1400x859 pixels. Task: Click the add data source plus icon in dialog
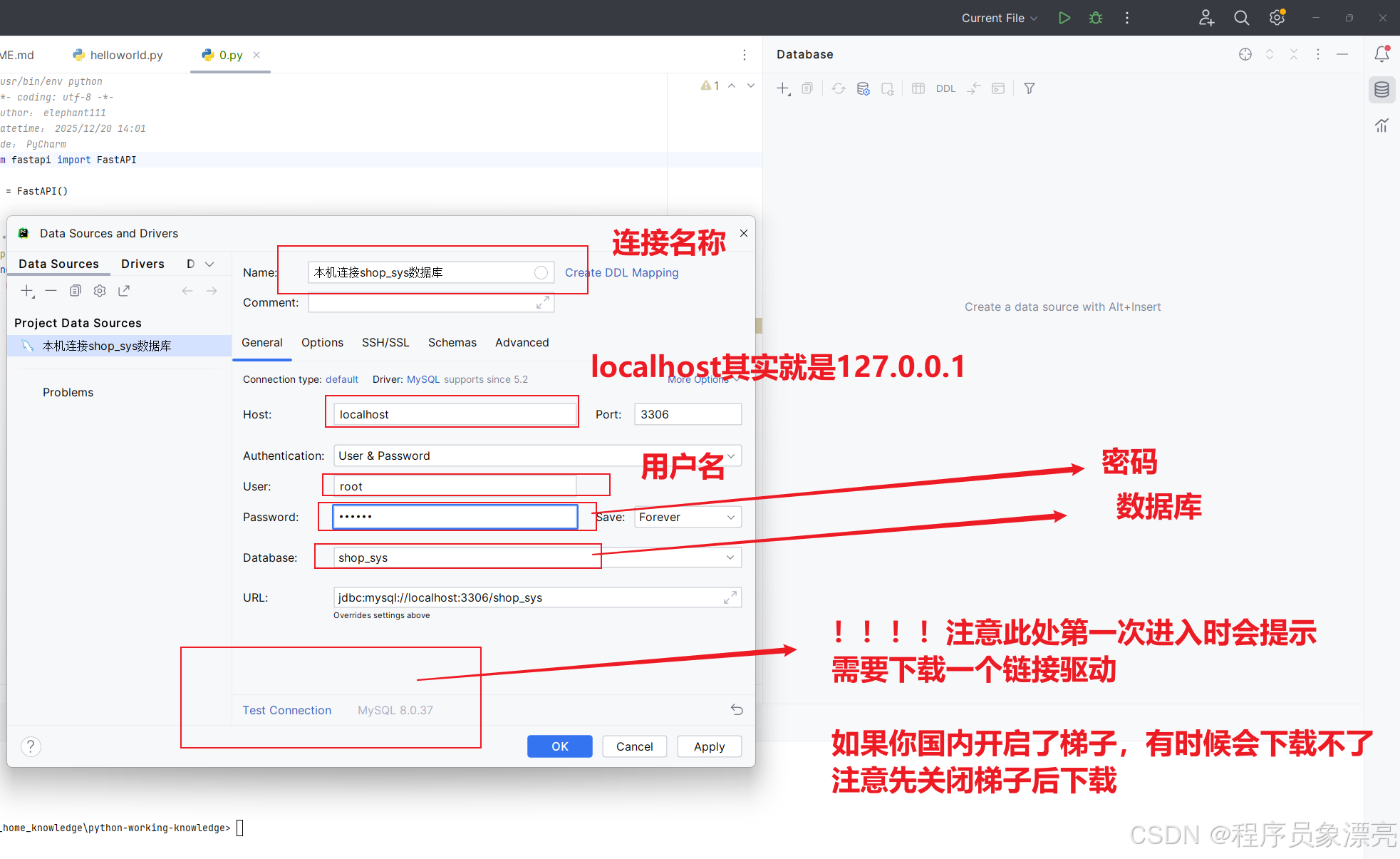27,291
